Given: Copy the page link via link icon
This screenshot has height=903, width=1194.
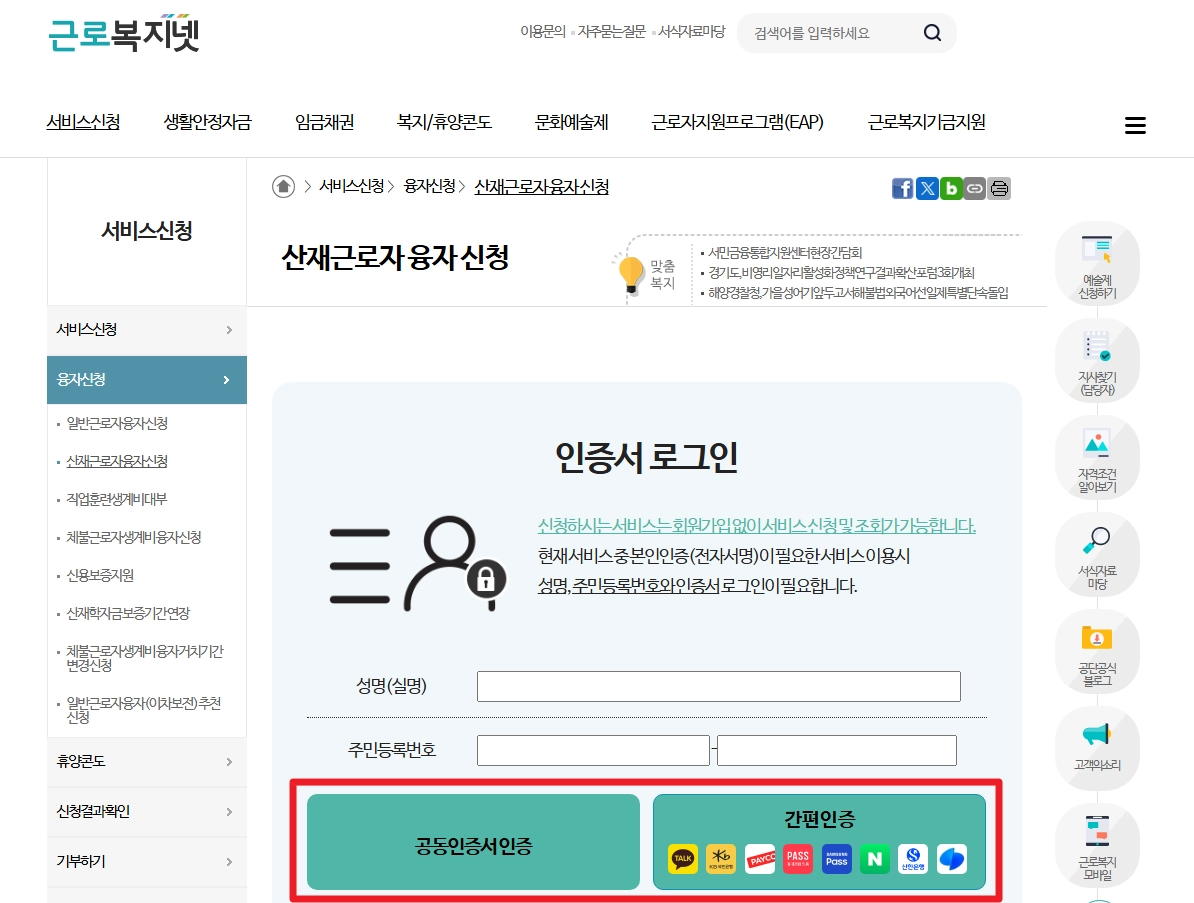Looking at the screenshot, I should click(975, 188).
